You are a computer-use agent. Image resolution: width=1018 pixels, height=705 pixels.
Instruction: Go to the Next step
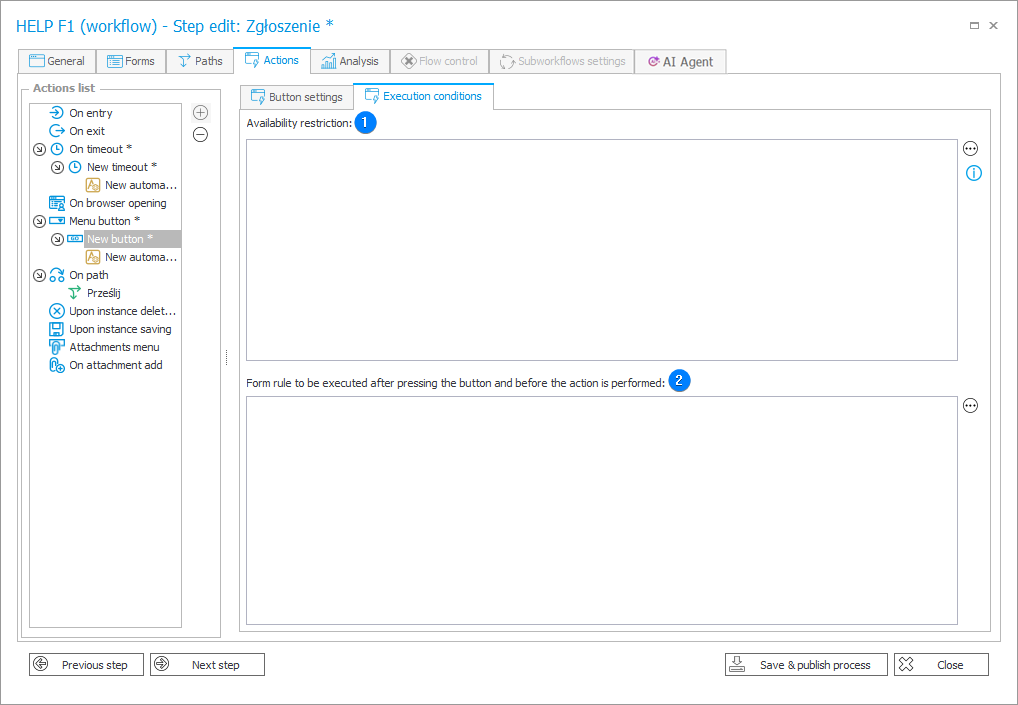207,664
